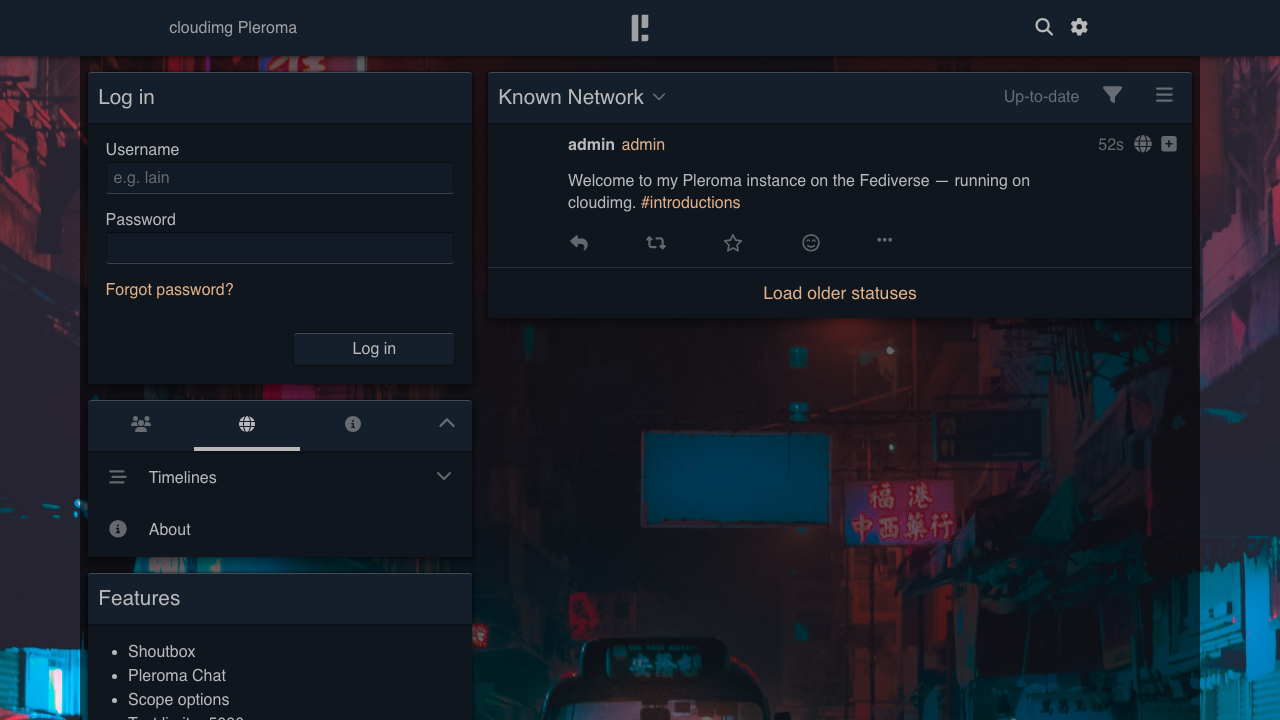Click Load older statuses

(x=840, y=293)
